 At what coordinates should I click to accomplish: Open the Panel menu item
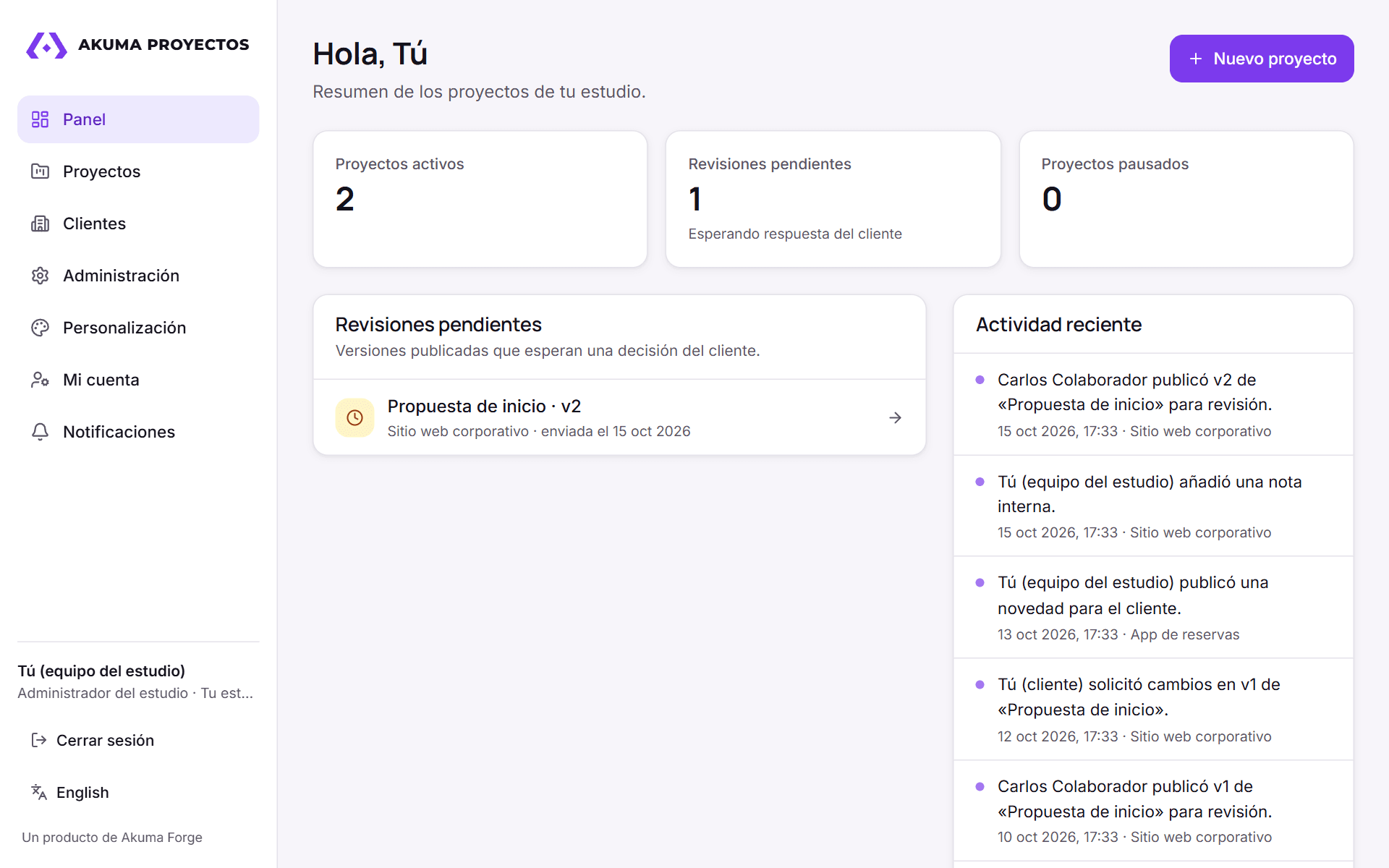point(138,119)
